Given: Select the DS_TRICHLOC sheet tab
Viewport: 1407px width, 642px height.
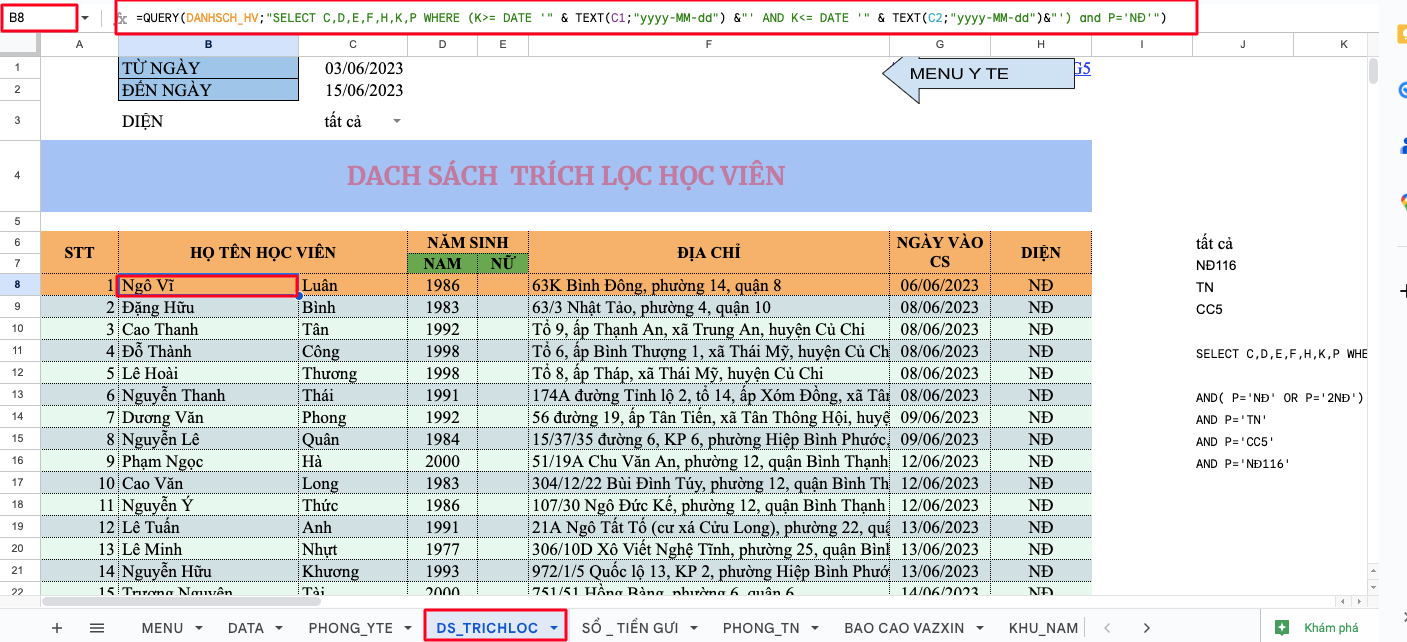Looking at the screenshot, I should click(487, 628).
